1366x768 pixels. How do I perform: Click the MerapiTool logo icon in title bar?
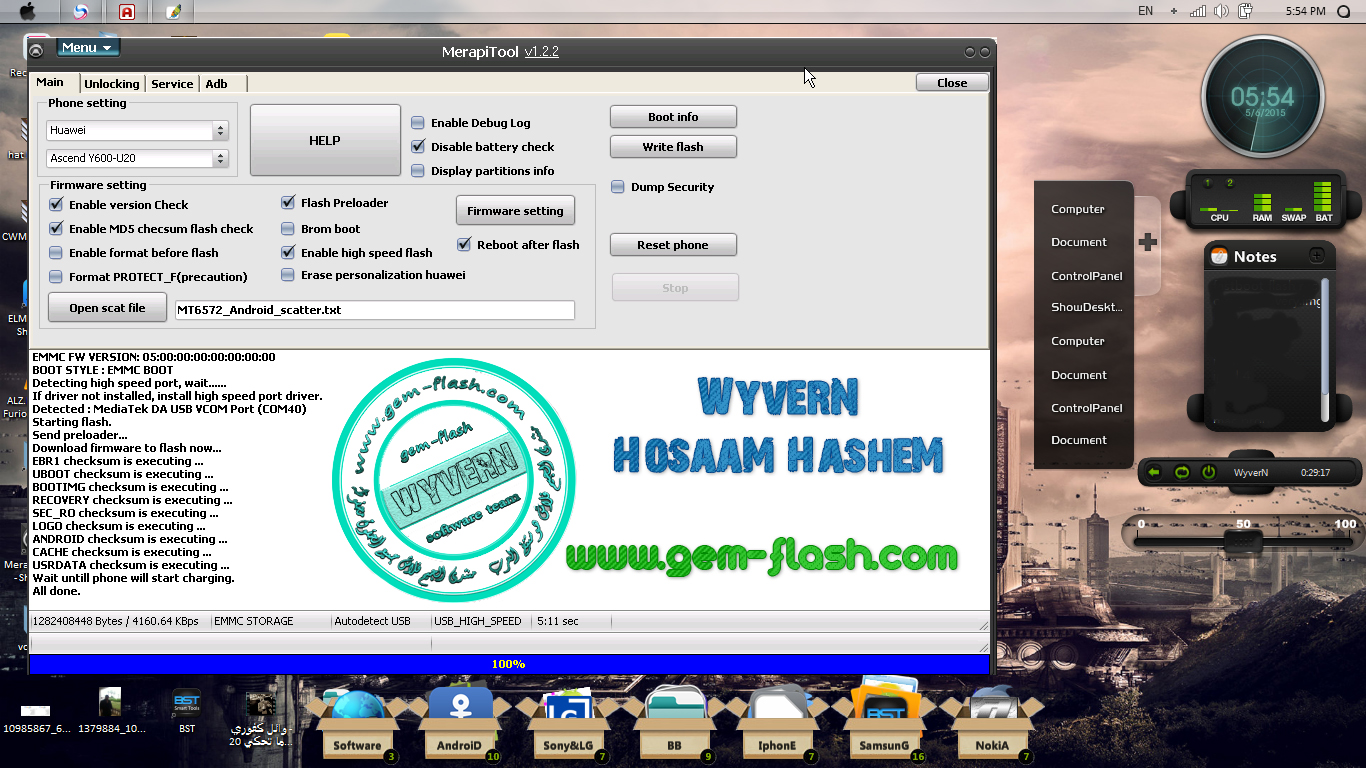click(36, 50)
